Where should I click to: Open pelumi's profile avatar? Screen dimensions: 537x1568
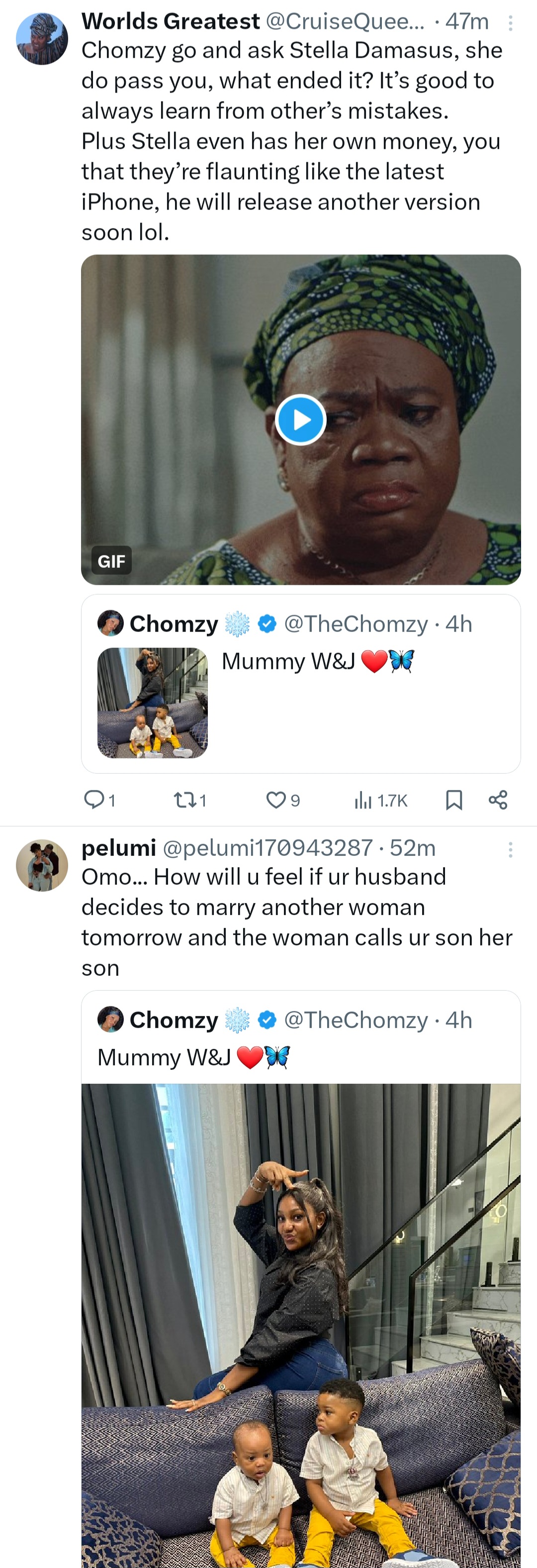[42, 865]
